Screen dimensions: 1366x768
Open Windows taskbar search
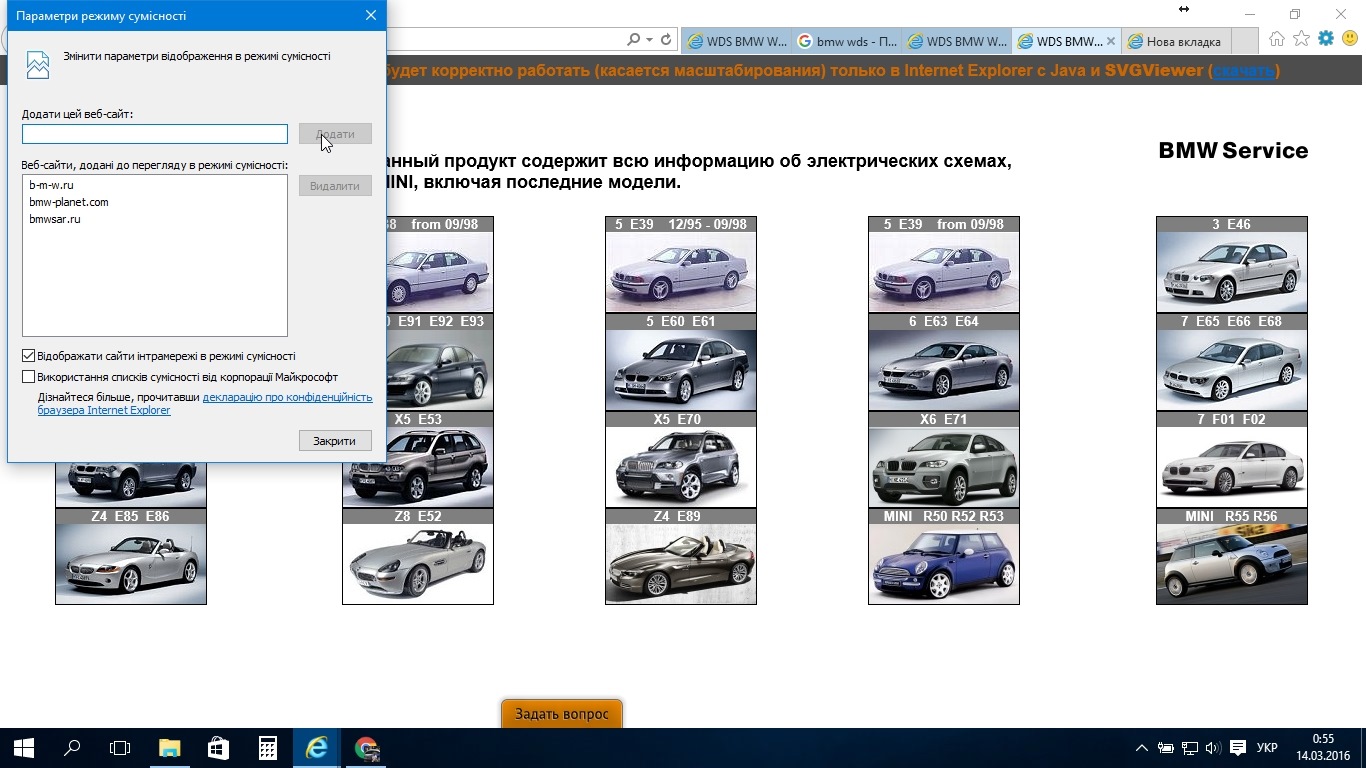click(x=72, y=748)
